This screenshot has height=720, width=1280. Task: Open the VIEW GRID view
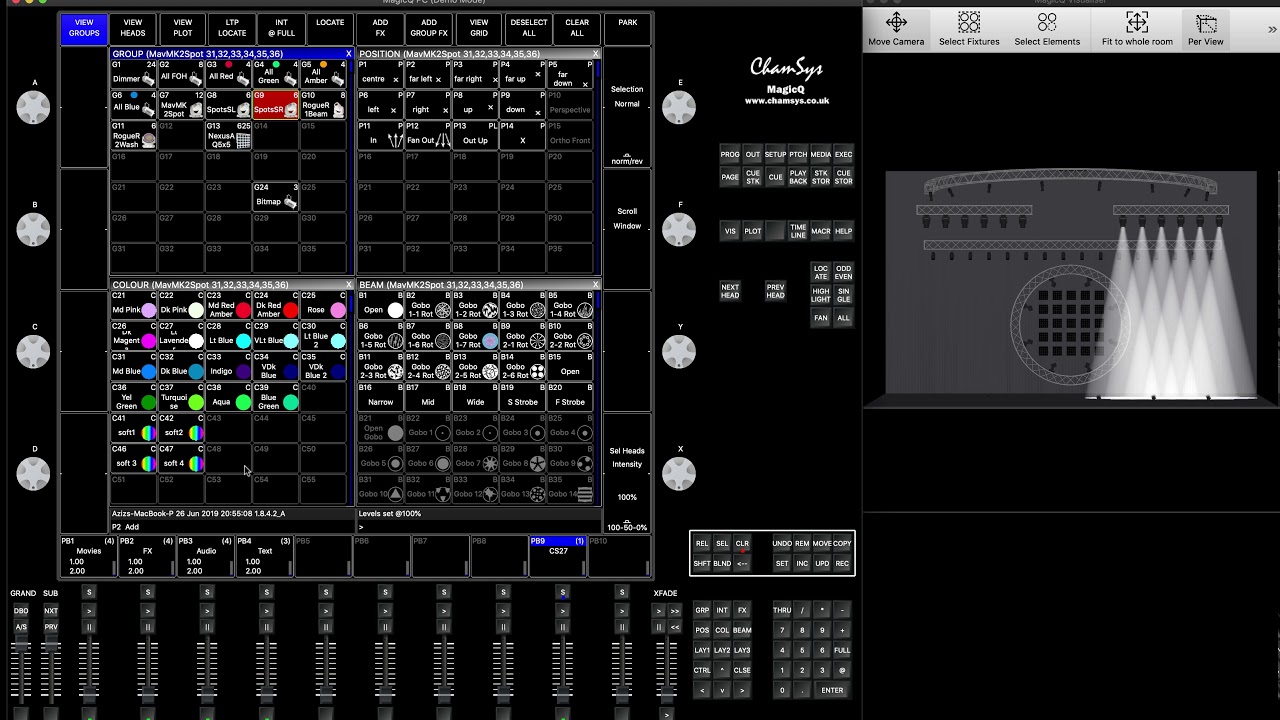(479, 27)
